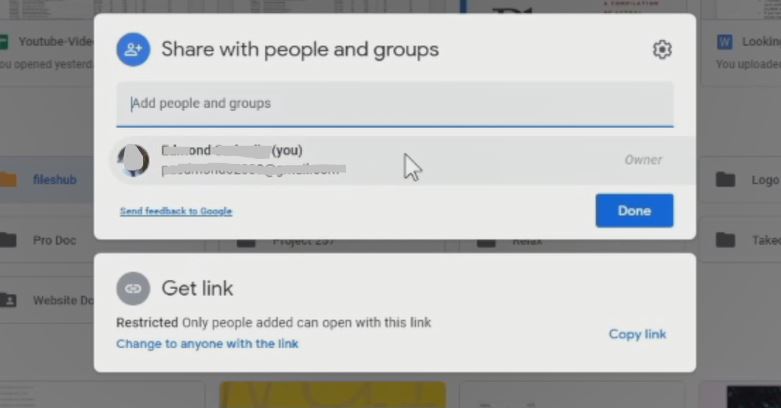Click the fileshub folder icon
781x408 pixels.
click(8, 181)
